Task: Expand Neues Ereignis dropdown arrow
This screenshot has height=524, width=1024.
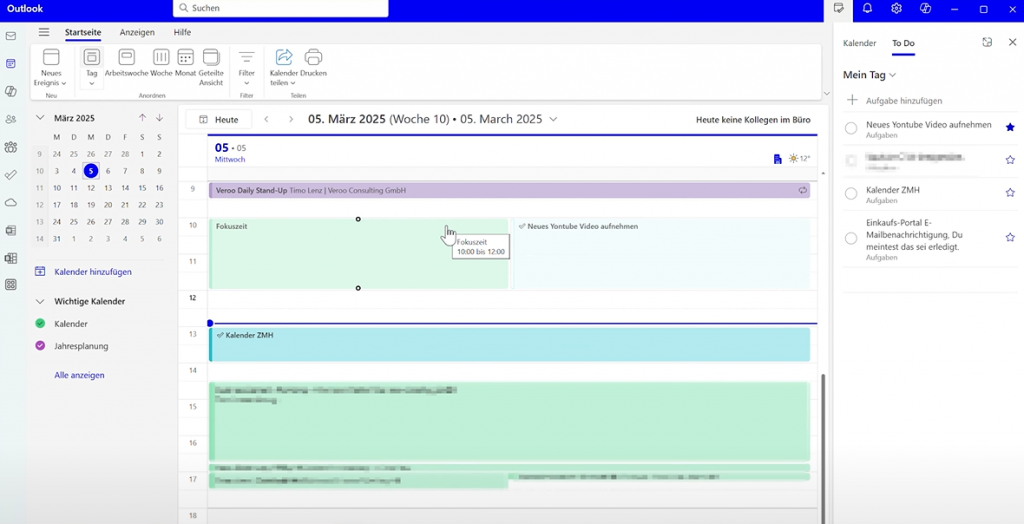Action: [64, 84]
